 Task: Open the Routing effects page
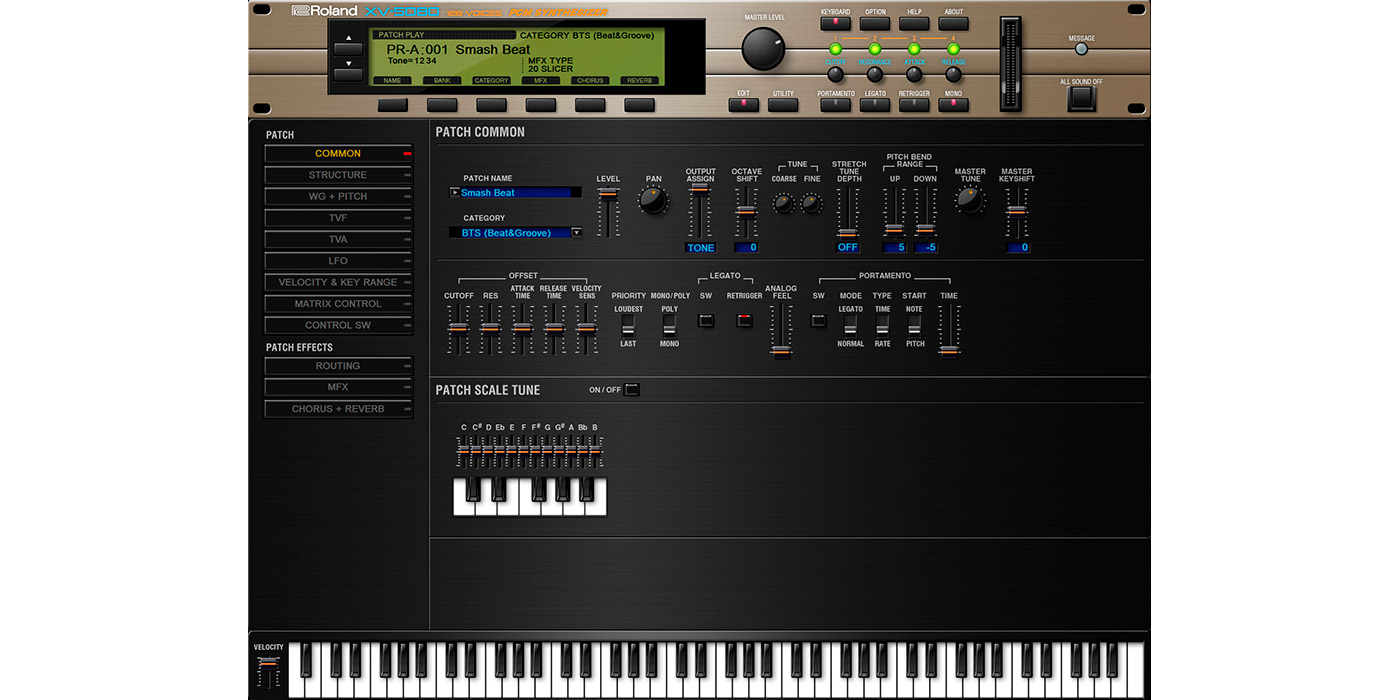click(338, 367)
